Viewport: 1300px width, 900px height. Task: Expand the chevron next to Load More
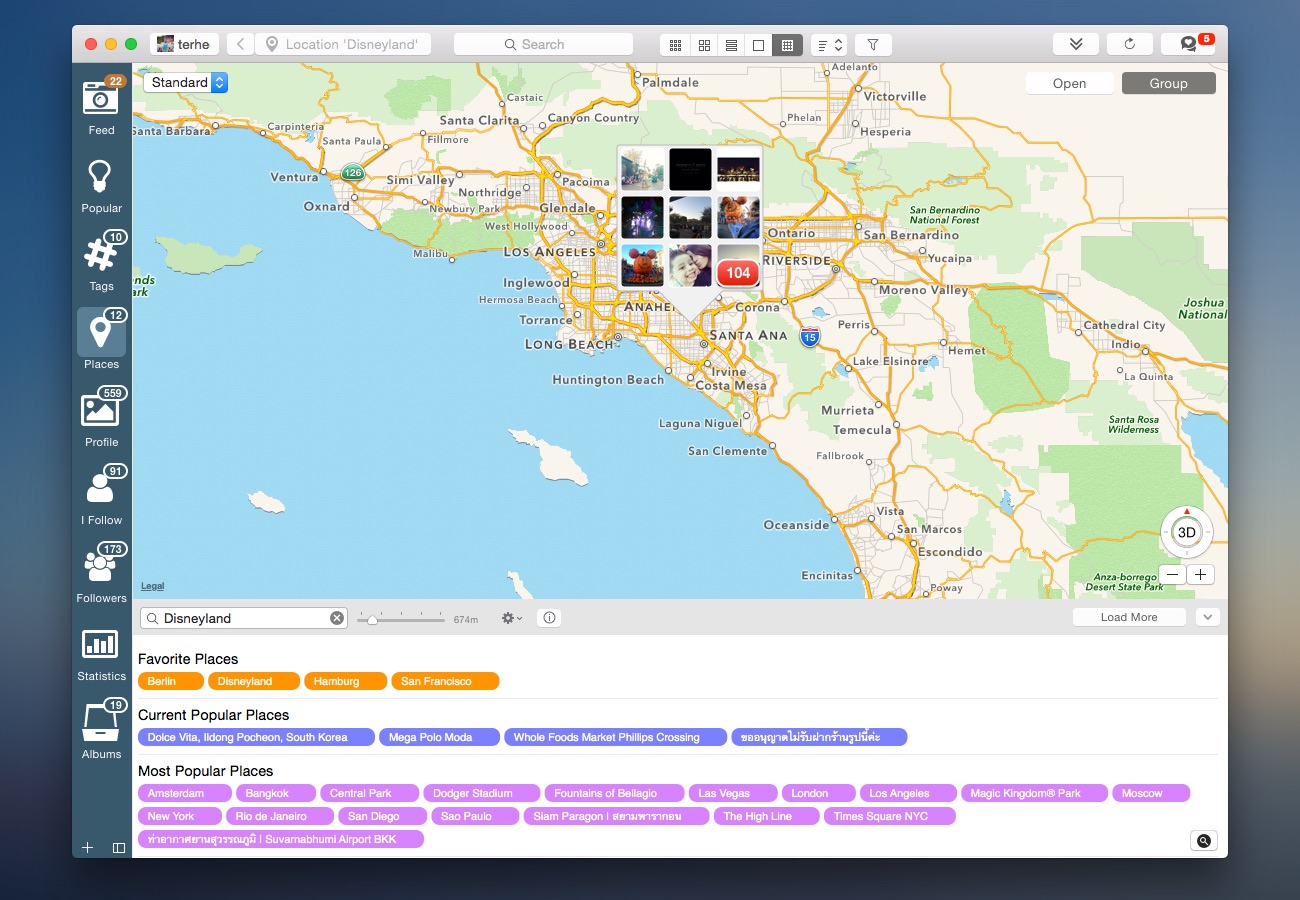tap(1208, 617)
